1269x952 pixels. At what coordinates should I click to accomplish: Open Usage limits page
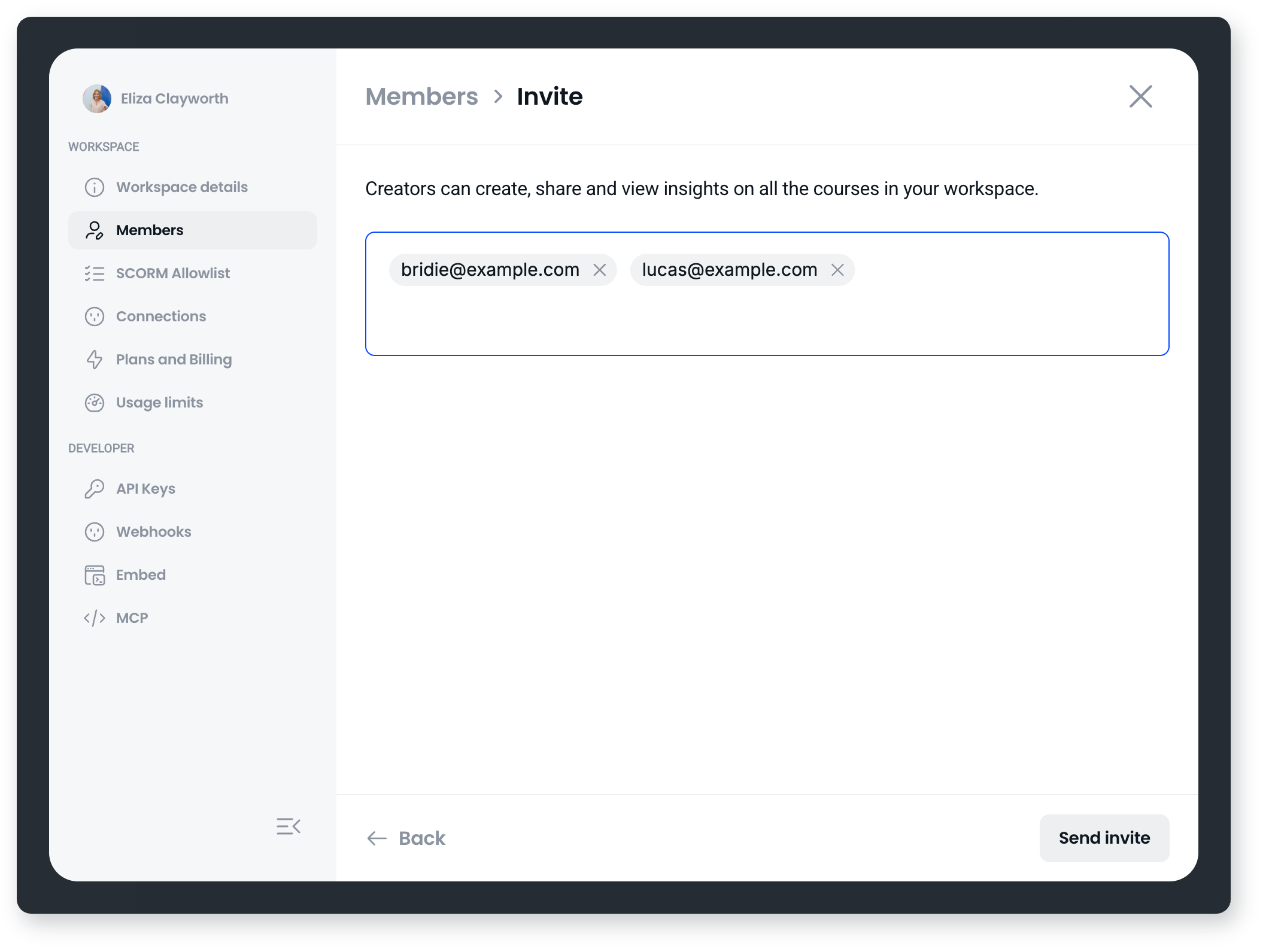point(192,403)
